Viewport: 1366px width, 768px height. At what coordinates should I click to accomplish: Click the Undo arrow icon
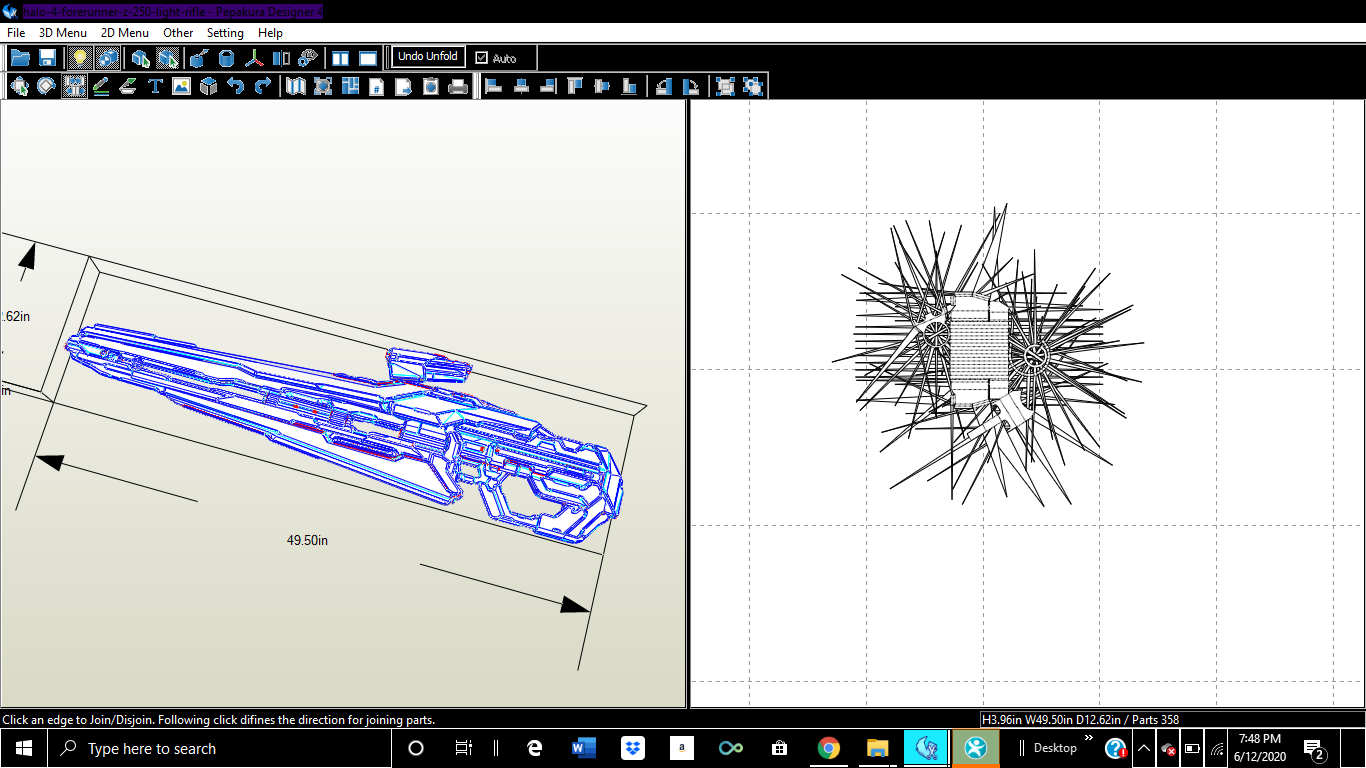[x=235, y=86]
